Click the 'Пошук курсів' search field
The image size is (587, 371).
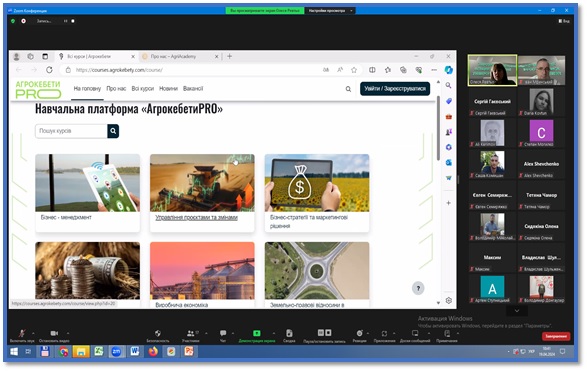[71, 131]
